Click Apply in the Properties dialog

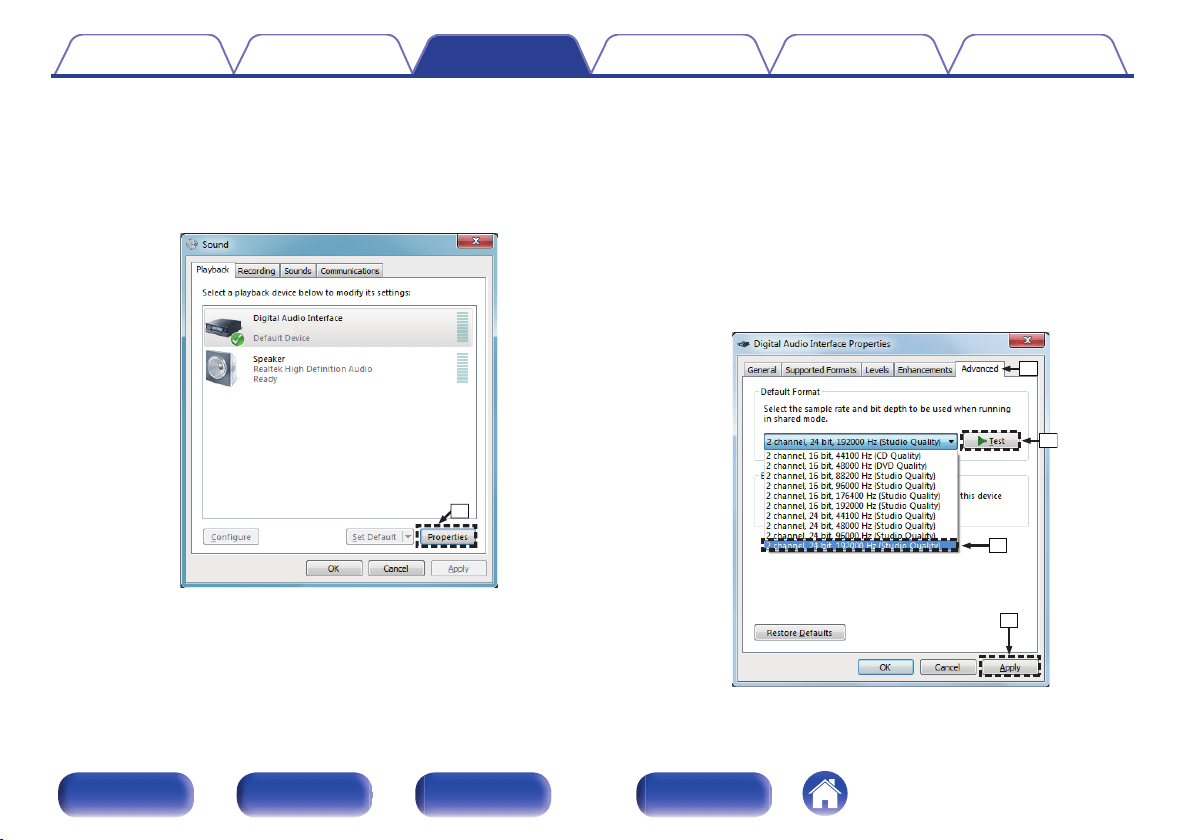(1010, 667)
